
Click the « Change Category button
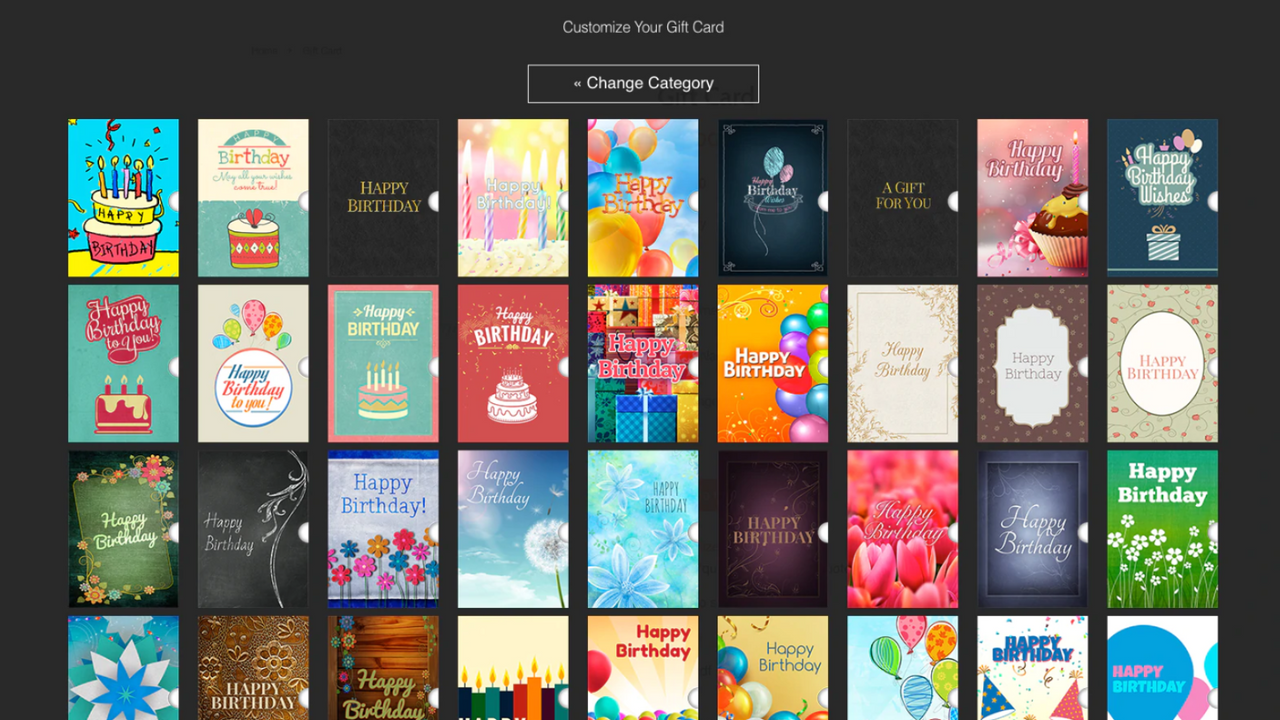pyautogui.click(x=643, y=83)
